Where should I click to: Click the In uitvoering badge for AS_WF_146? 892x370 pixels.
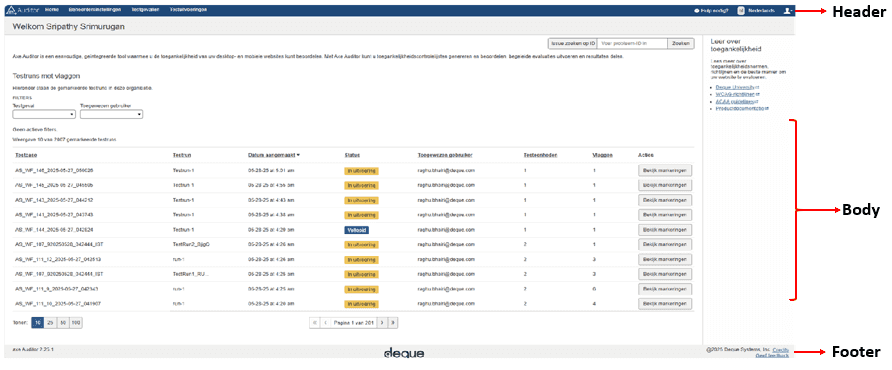coord(361,170)
